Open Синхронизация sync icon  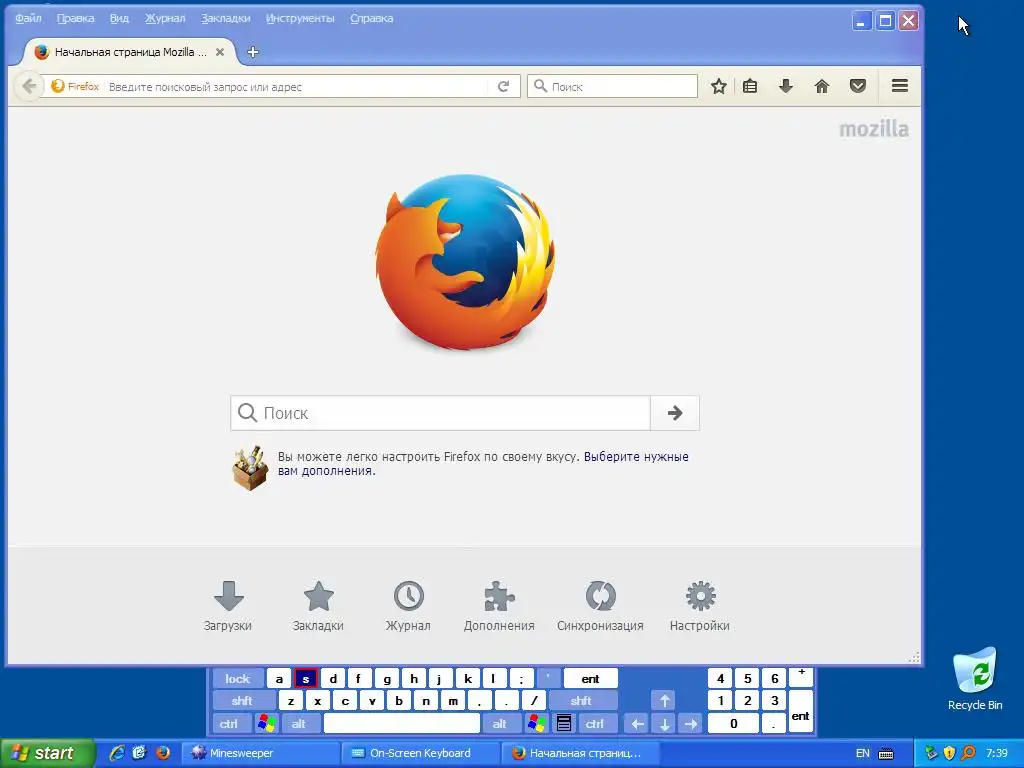click(x=600, y=607)
